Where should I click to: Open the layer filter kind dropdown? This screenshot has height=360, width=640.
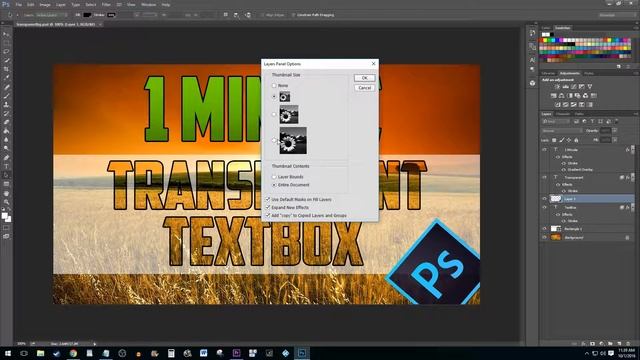pos(556,121)
